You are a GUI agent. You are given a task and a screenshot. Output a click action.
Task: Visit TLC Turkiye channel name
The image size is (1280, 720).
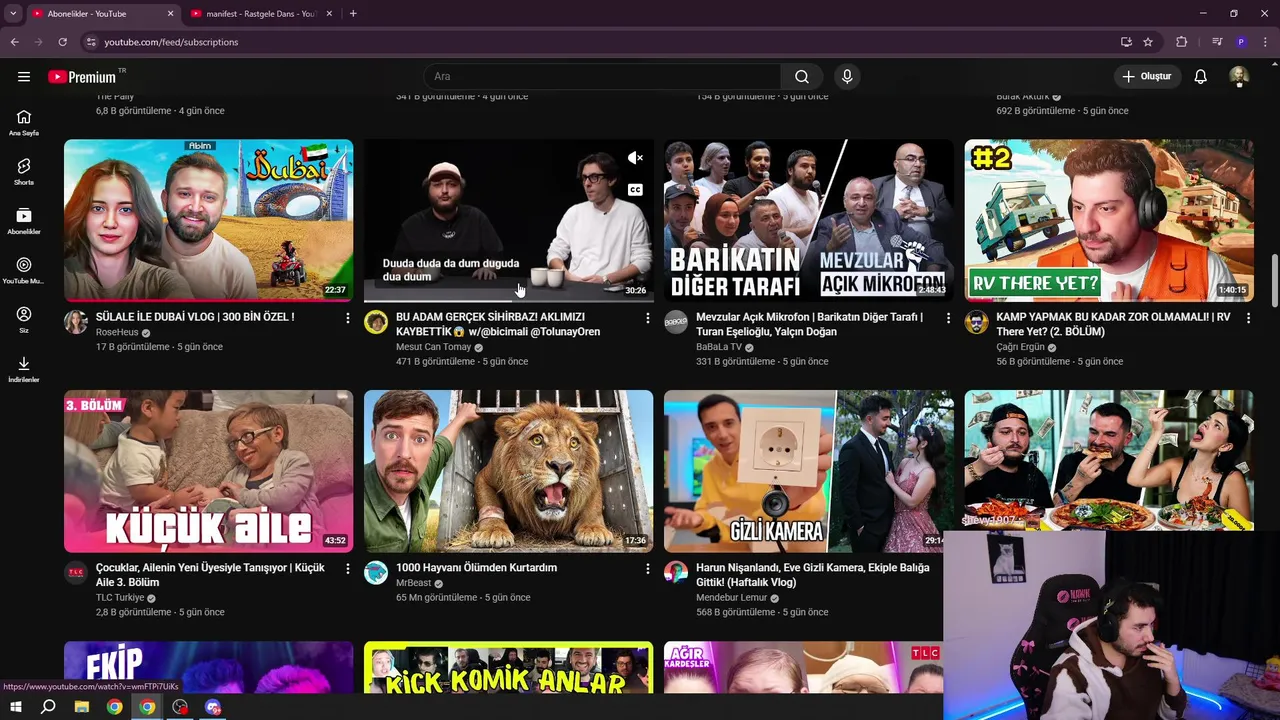coord(120,598)
